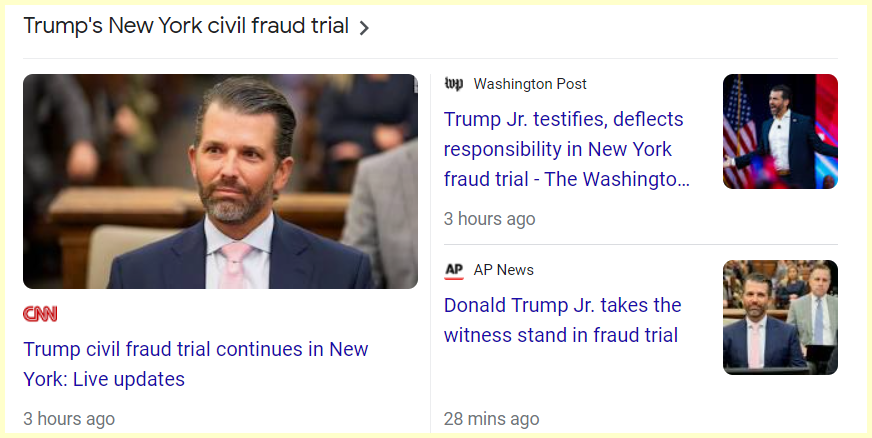Click the Washington Post logo icon

(454, 84)
